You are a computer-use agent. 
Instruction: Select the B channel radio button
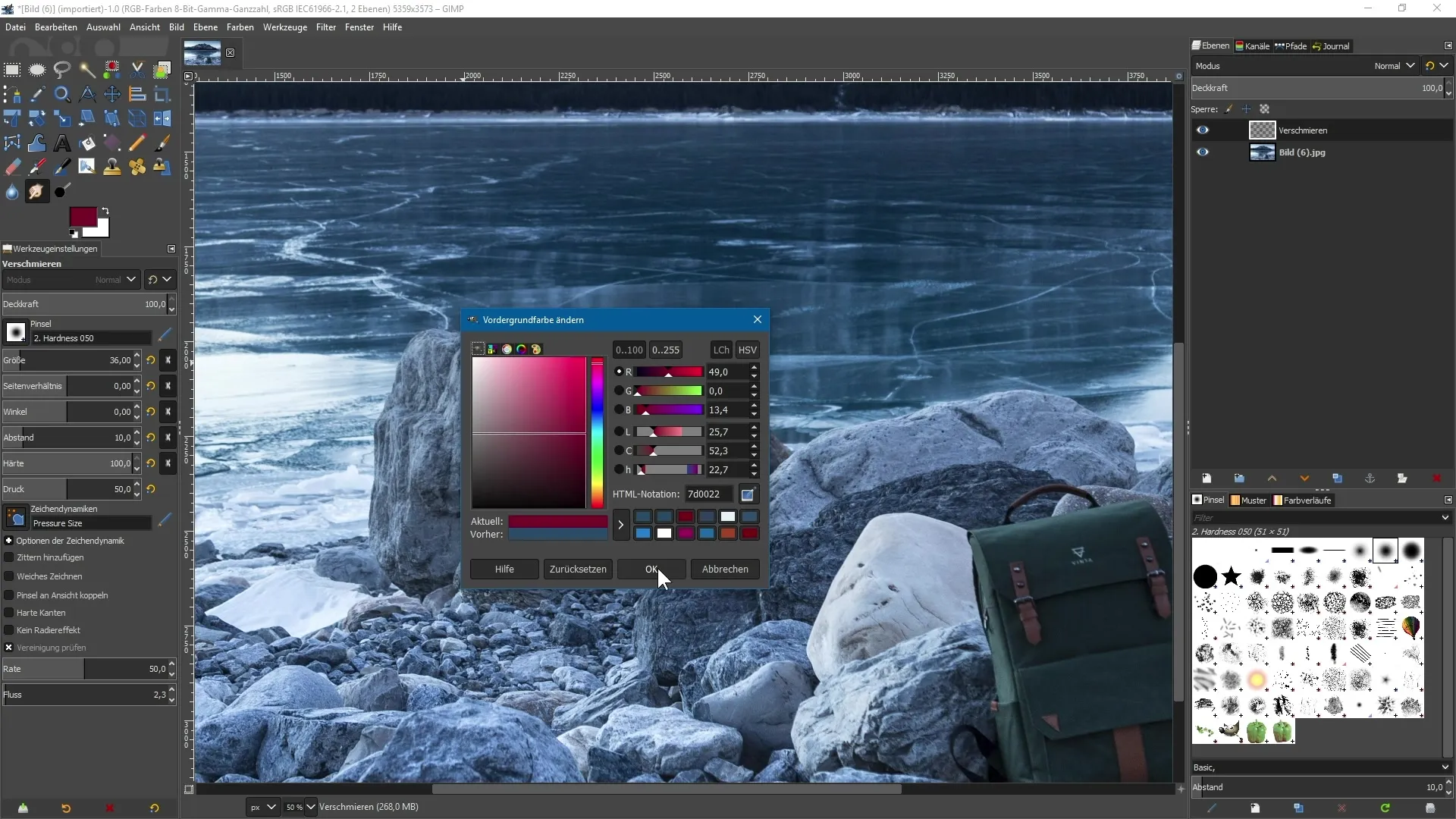(x=619, y=409)
